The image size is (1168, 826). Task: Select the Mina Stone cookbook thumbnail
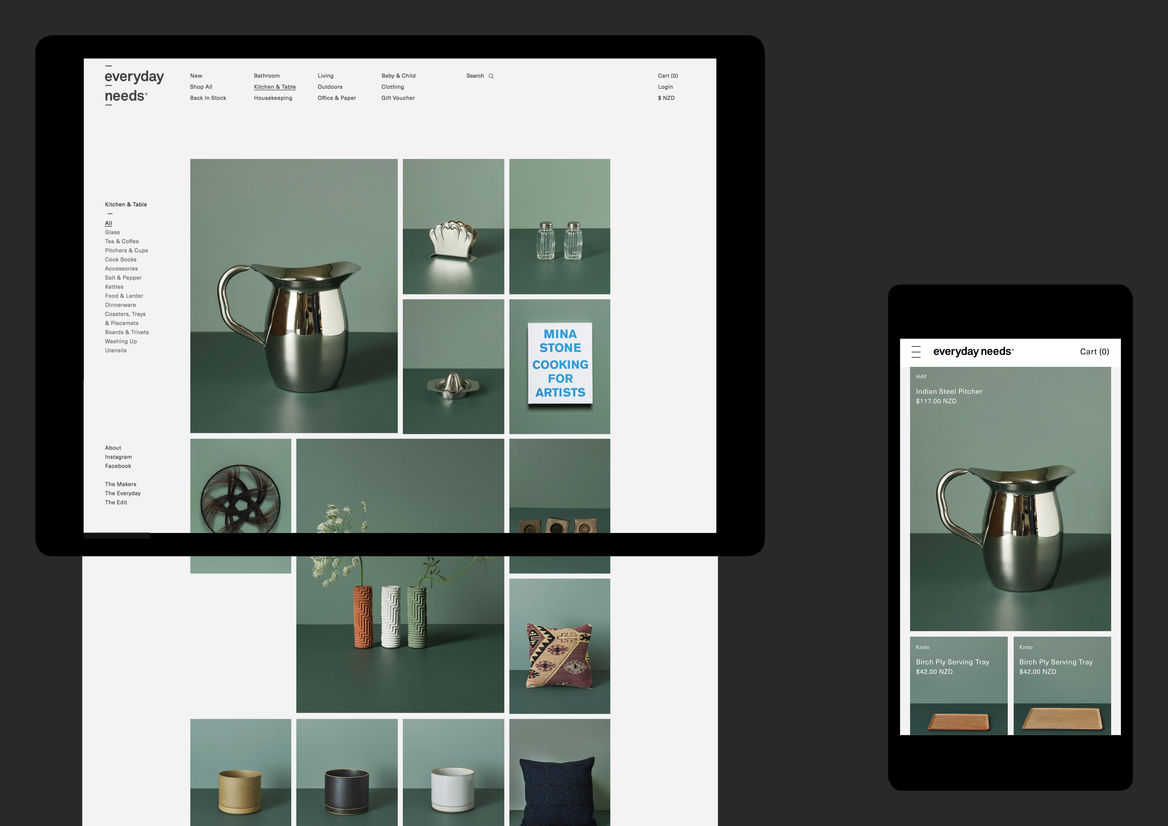559,366
